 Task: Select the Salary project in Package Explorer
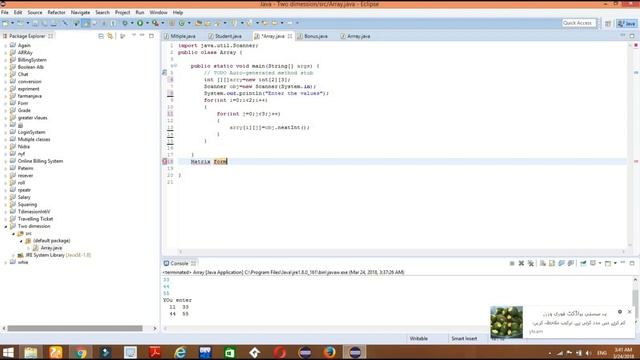24,197
